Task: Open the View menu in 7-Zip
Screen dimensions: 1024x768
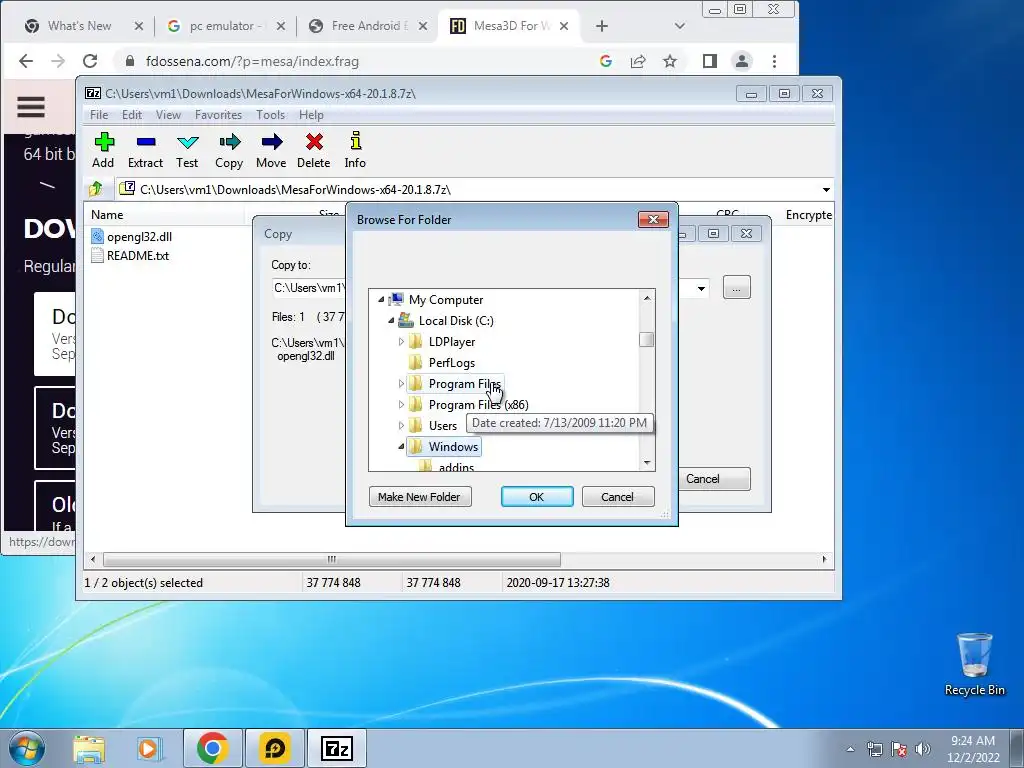Action: (x=168, y=115)
